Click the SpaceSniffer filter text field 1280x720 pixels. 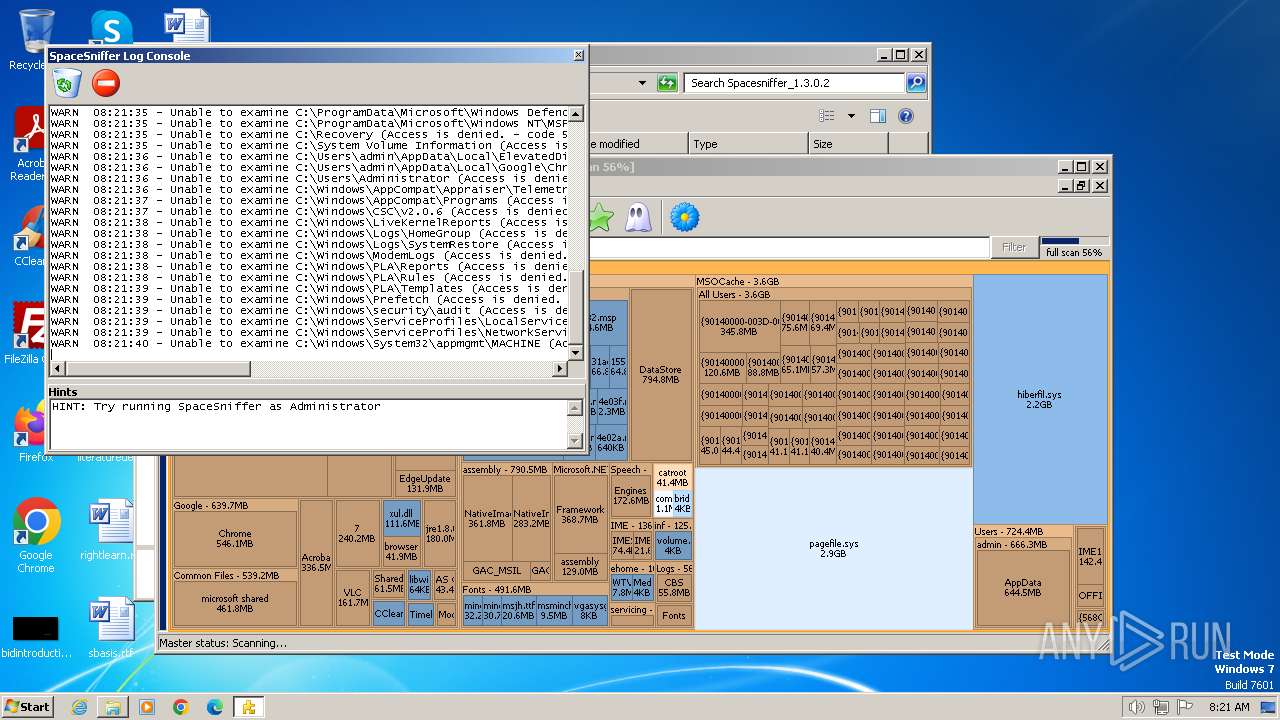788,247
